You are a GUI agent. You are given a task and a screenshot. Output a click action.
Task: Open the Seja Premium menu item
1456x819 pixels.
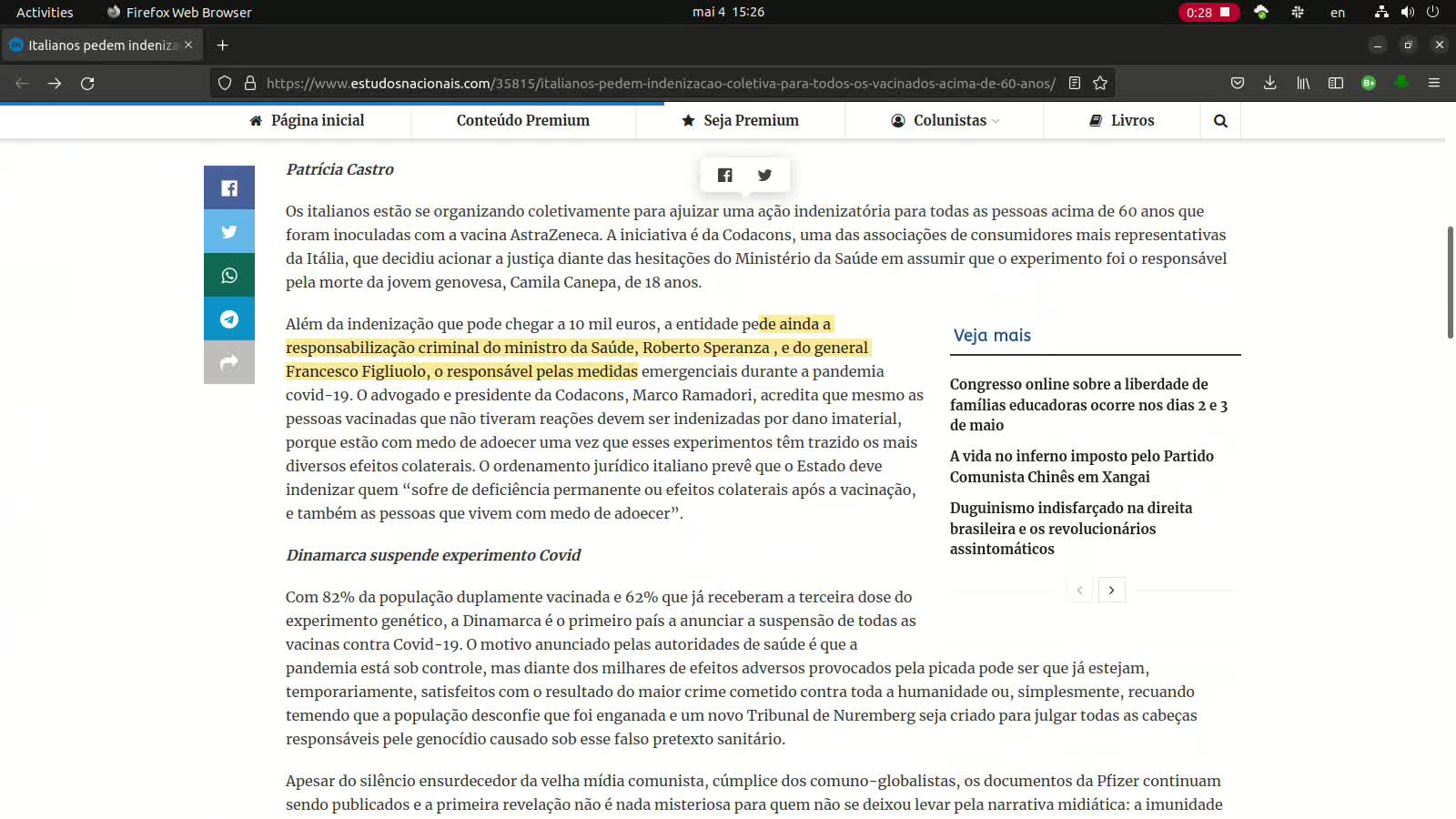(740, 121)
